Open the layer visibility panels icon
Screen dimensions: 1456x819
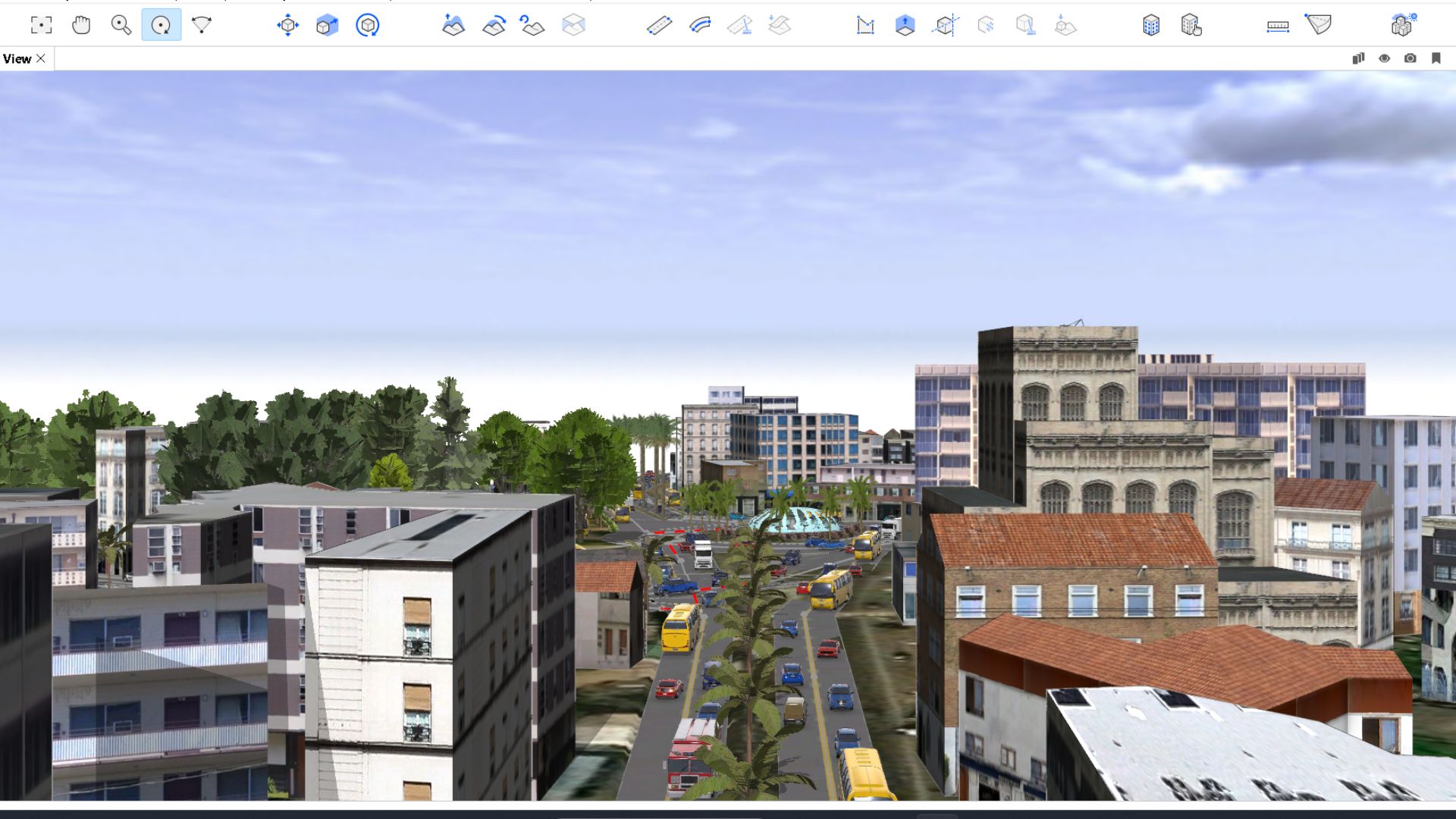coord(1358,58)
